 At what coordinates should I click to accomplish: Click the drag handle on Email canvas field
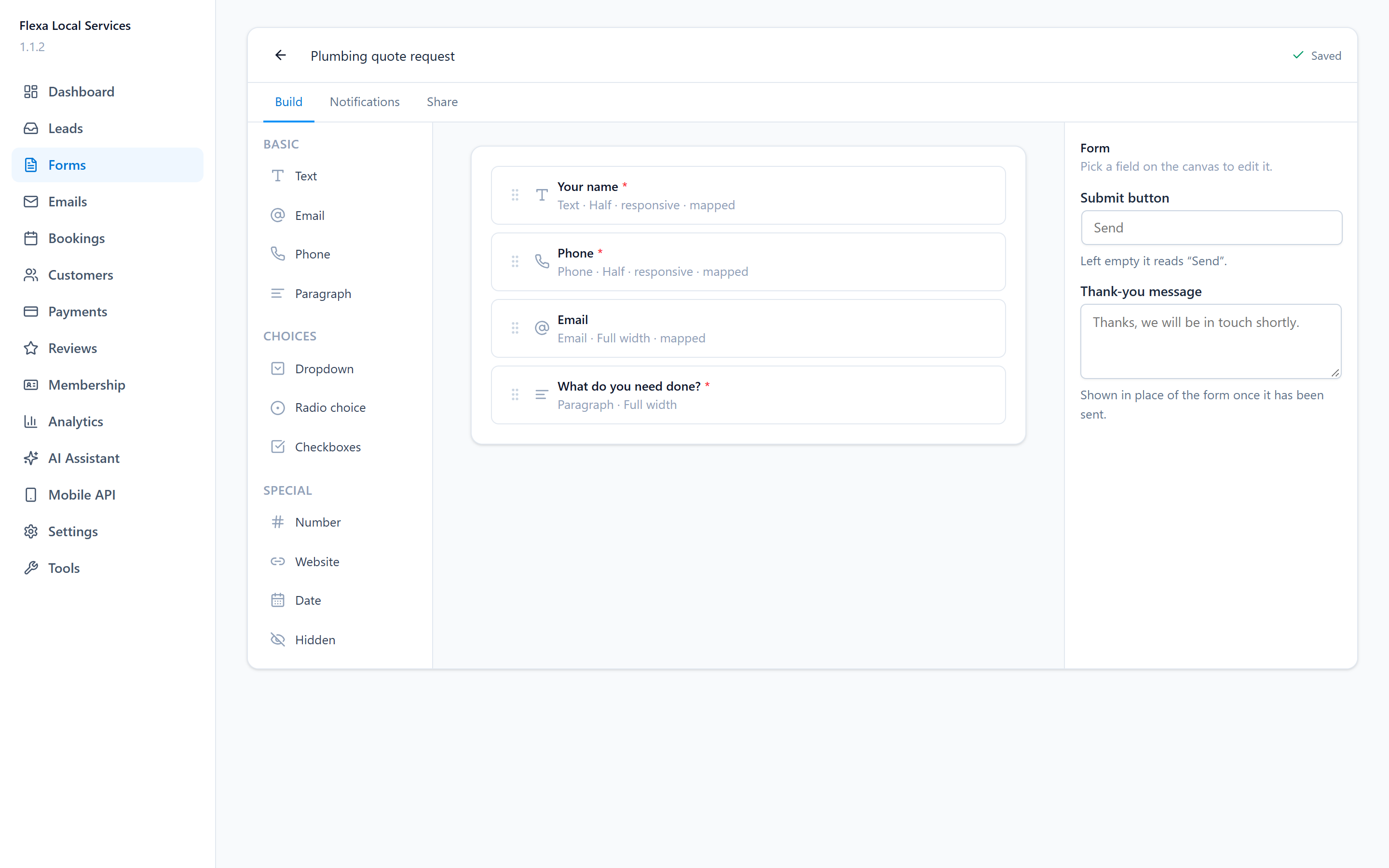(x=515, y=328)
